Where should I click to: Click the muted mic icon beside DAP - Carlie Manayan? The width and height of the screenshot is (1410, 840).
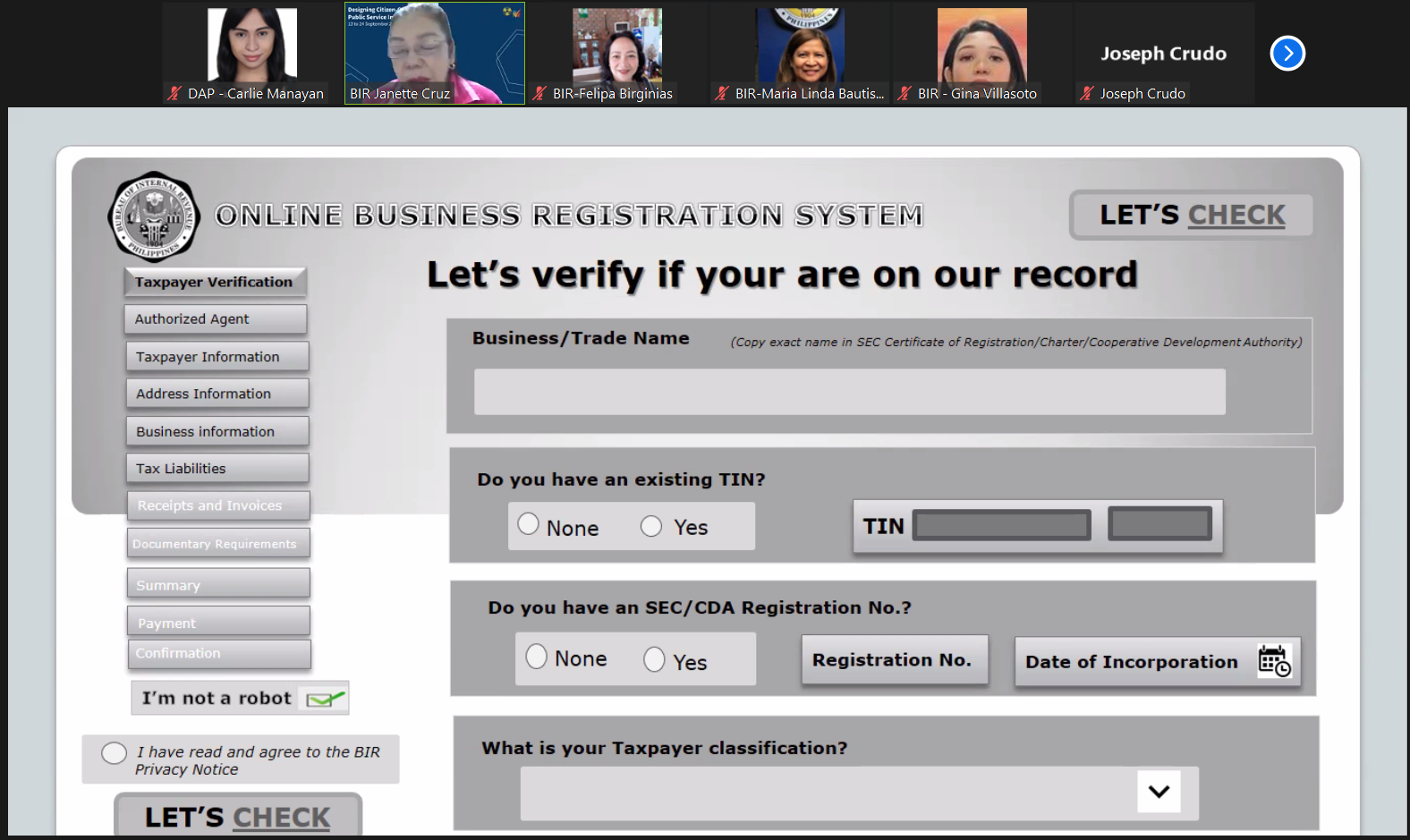point(175,93)
